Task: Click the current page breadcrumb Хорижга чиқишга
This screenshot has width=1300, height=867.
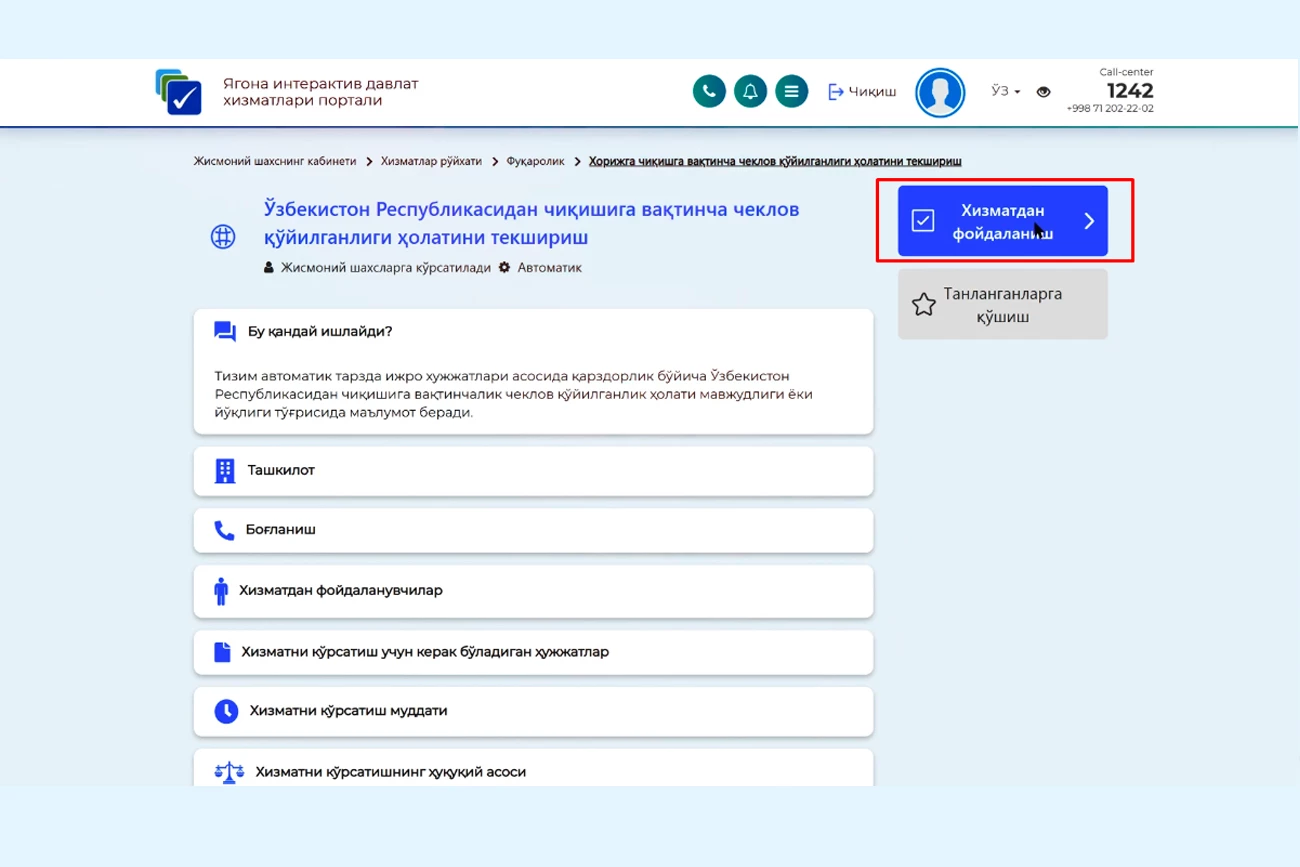Action: tap(775, 161)
